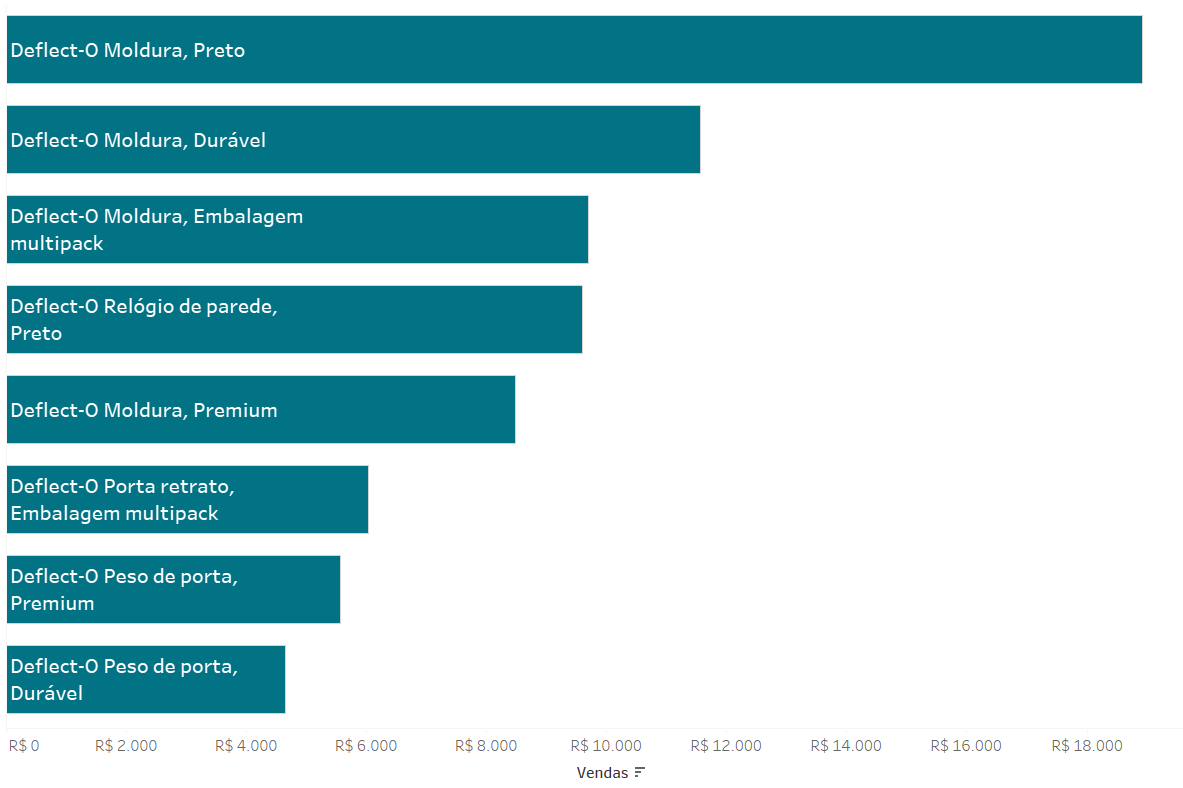This screenshot has width=1183, height=788.
Task: Click the R$ 6.000 axis label
Action: click(366, 746)
